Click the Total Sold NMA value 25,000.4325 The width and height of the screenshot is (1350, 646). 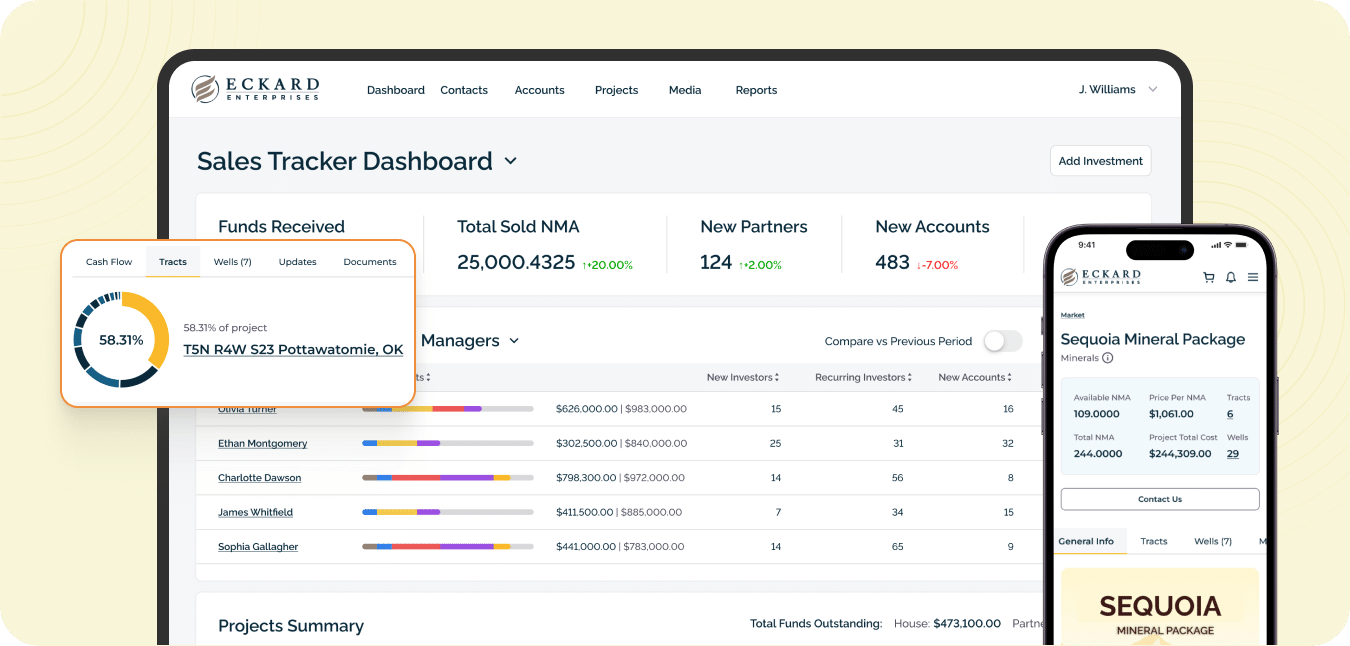(x=516, y=263)
